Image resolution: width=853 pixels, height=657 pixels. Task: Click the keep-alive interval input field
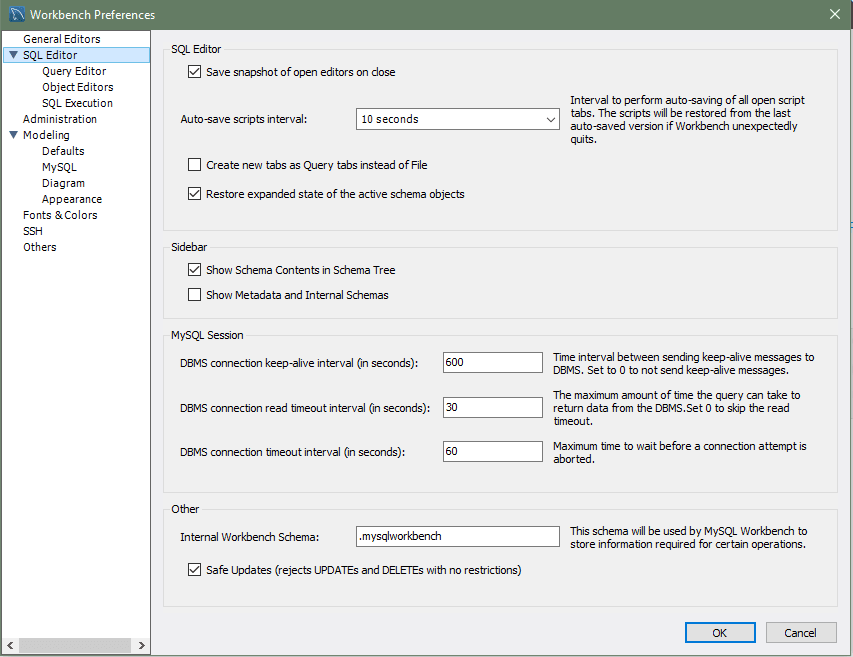[492, 362]
